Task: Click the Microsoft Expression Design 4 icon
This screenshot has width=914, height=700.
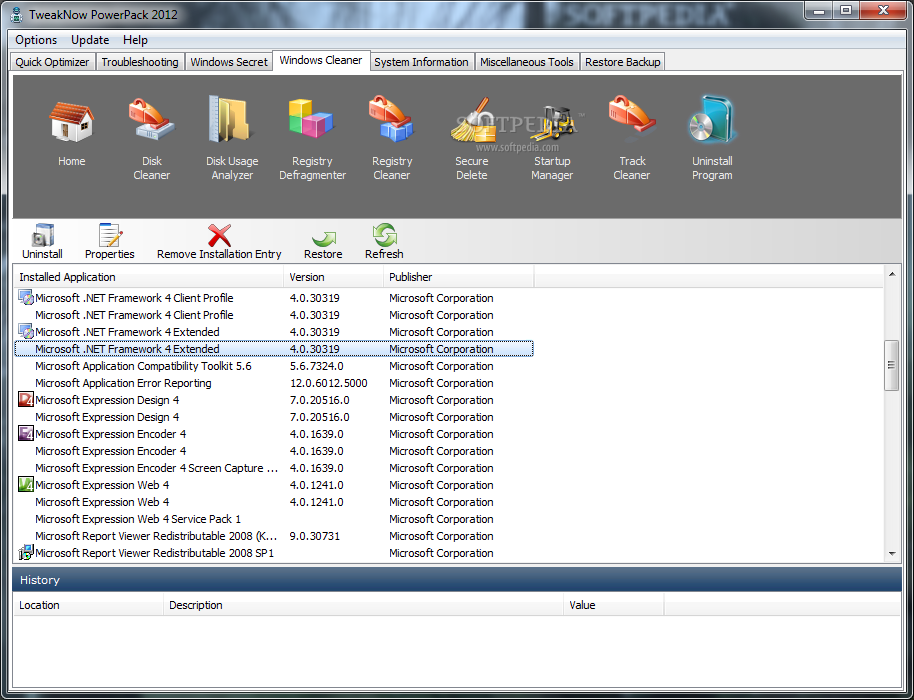Action: click(x=26, y=400)
